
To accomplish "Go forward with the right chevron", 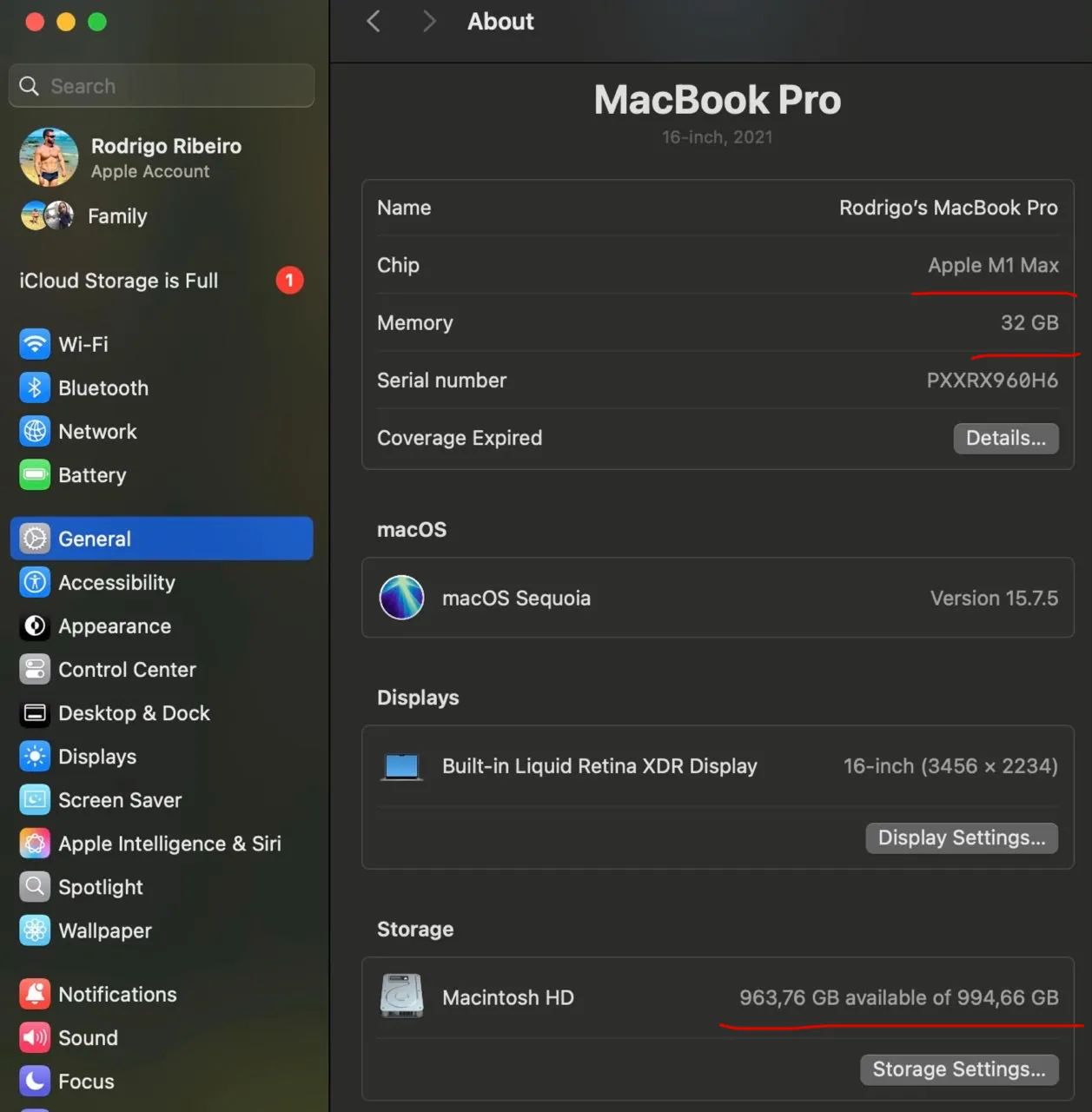I will (x=429, y=22).
